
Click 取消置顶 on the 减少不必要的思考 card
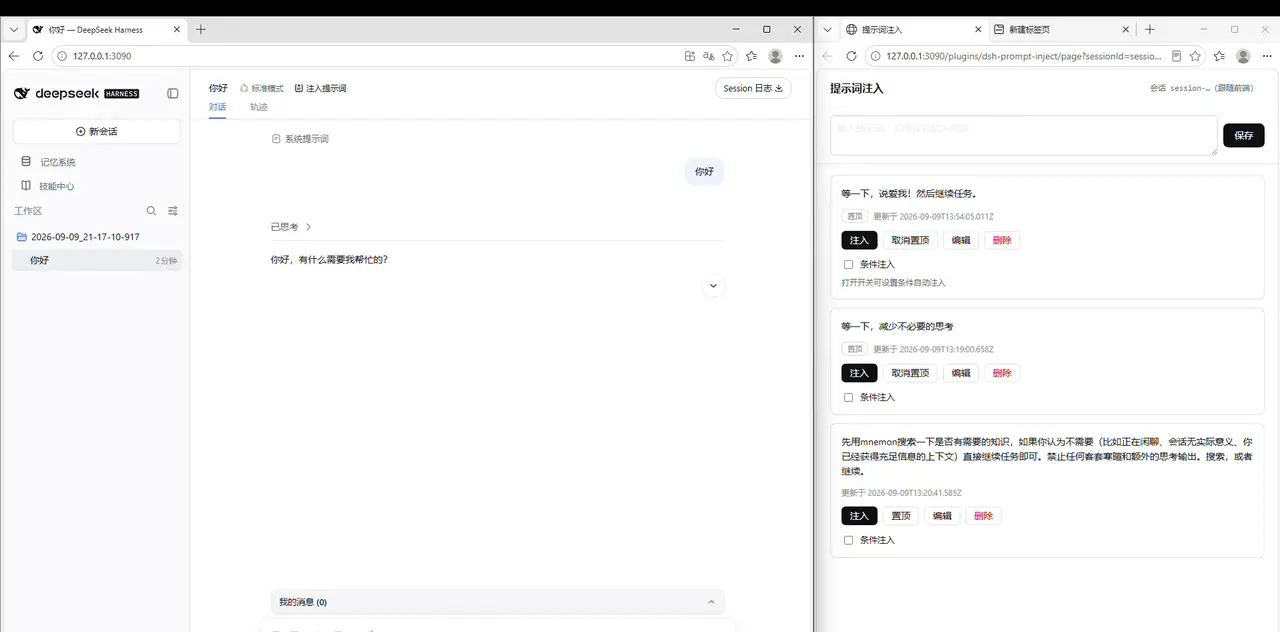pos(910,373)
